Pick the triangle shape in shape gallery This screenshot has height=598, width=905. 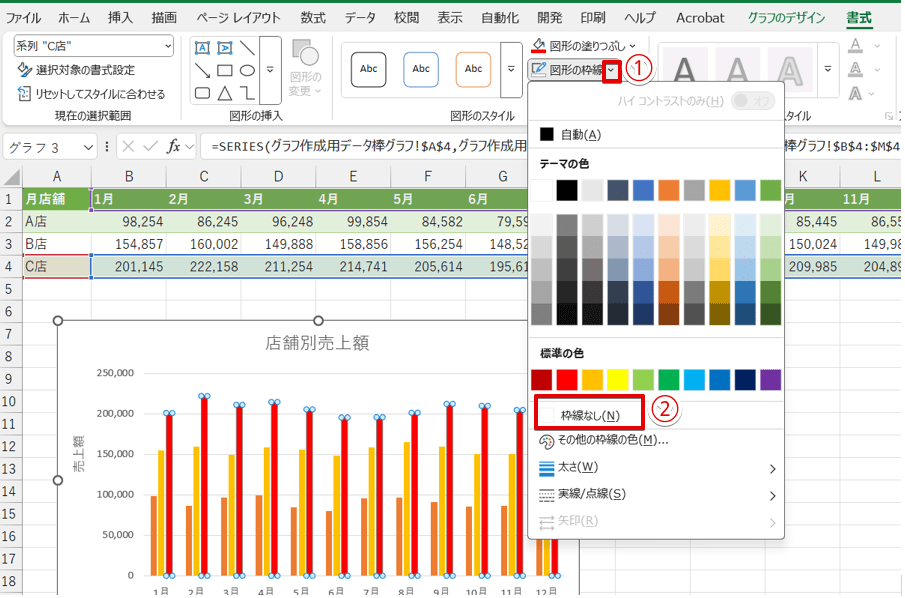coord(225,93)
